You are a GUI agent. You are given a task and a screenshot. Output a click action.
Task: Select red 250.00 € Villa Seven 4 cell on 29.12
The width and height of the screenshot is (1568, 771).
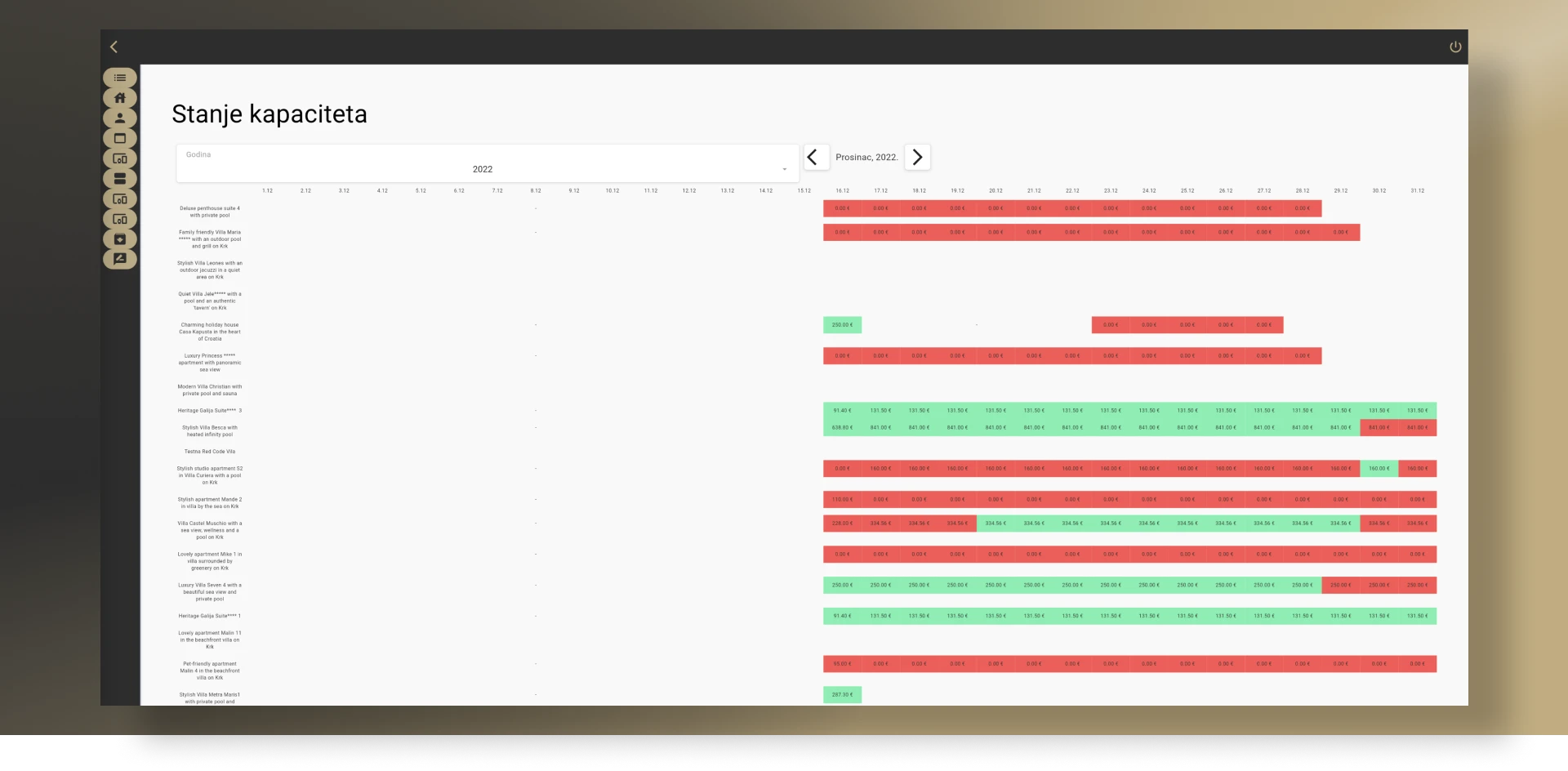(x=1340, y=585)
